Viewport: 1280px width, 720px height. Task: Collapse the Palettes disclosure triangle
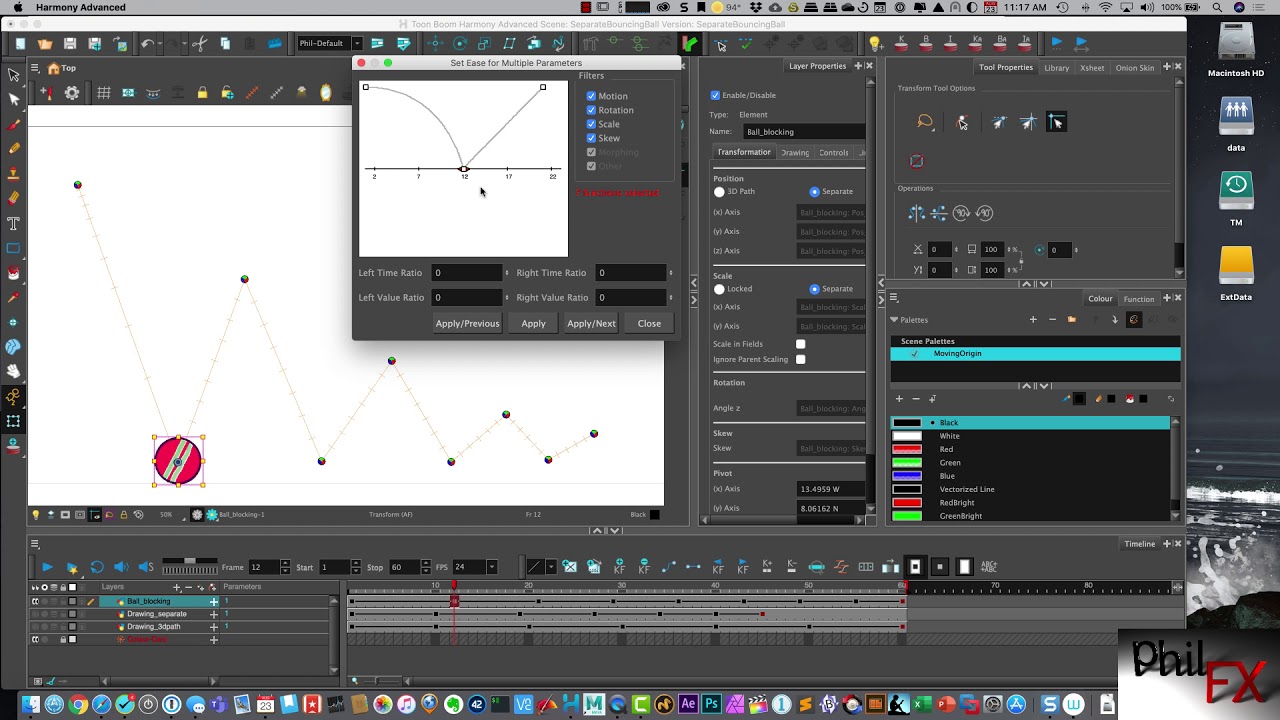[x=894, y=320]
